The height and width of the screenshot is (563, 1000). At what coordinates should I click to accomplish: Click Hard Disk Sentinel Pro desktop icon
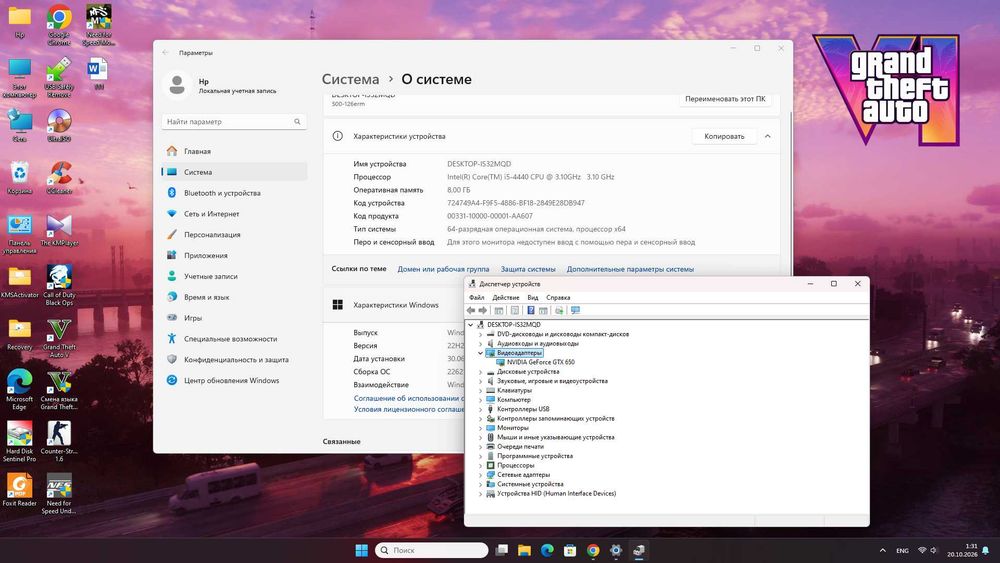(20, 441)
